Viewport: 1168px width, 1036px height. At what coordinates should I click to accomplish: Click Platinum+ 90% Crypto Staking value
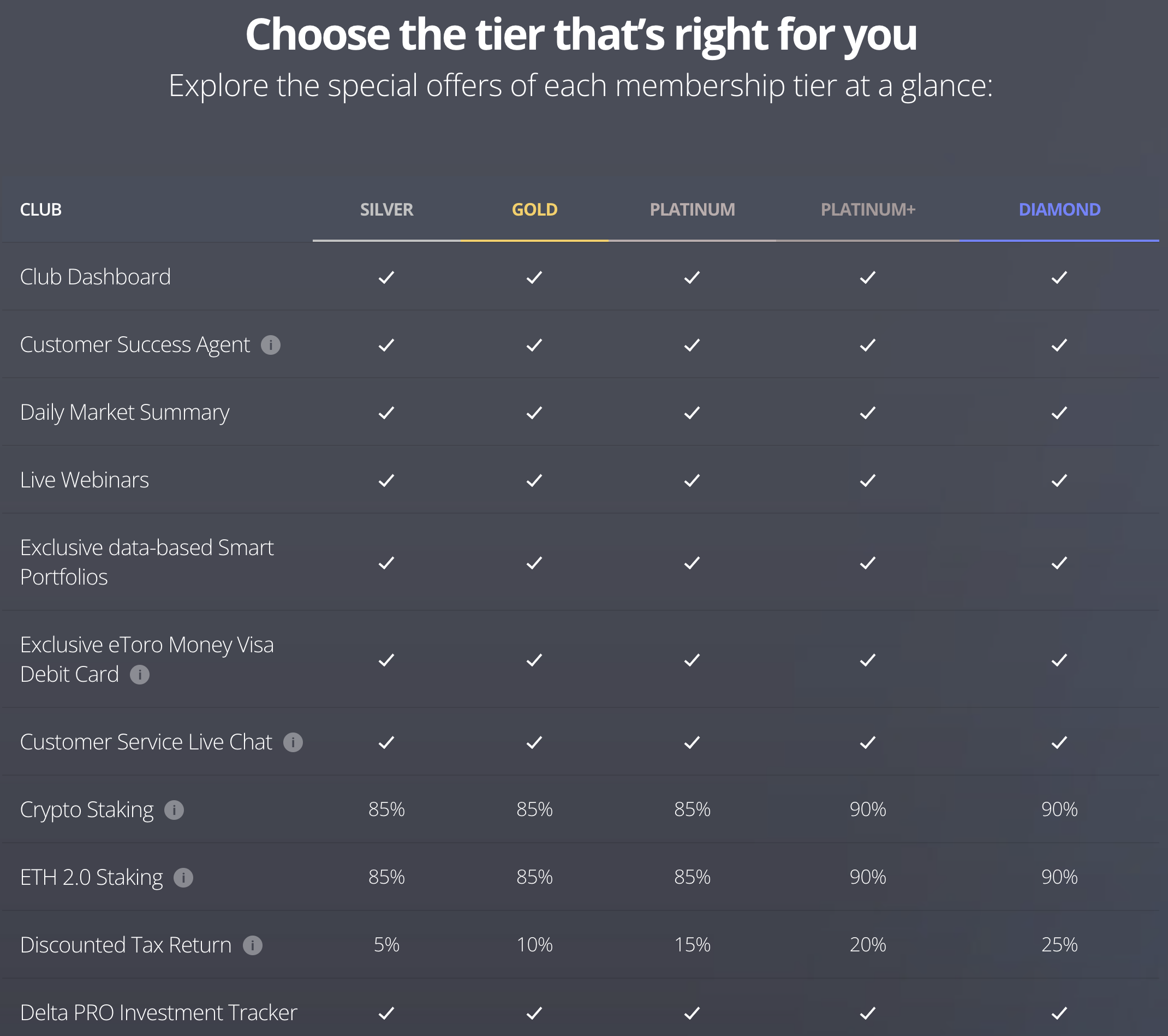click(x=867, y=809)
